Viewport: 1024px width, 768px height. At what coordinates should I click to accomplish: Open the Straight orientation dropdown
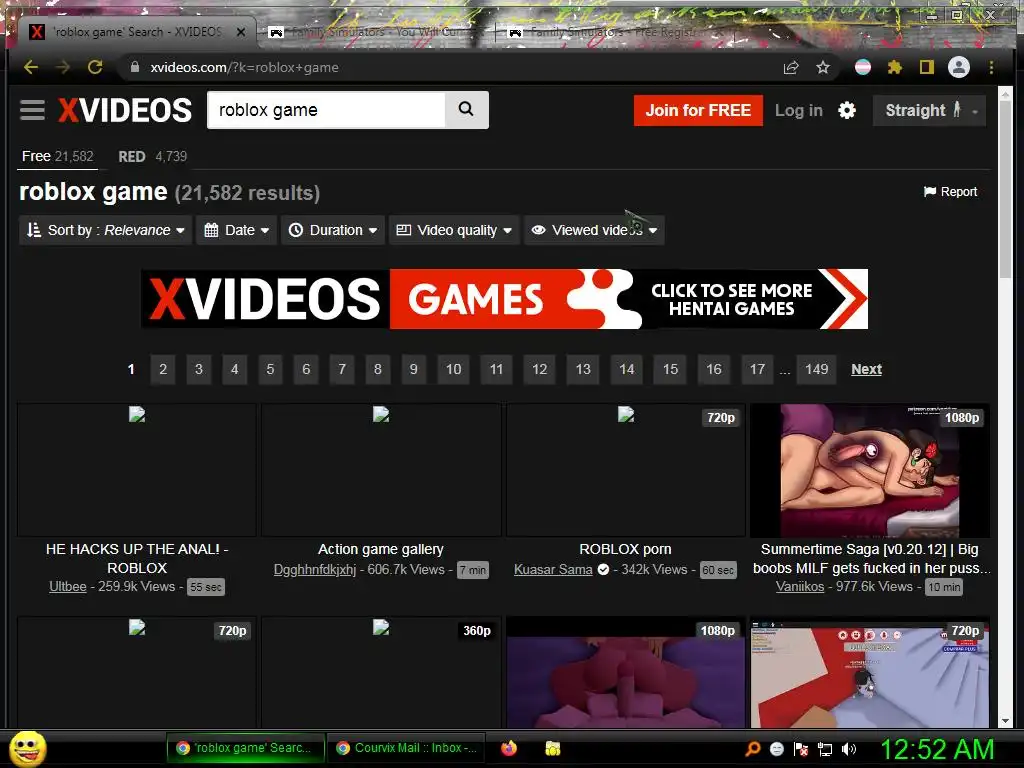(929, 110)
